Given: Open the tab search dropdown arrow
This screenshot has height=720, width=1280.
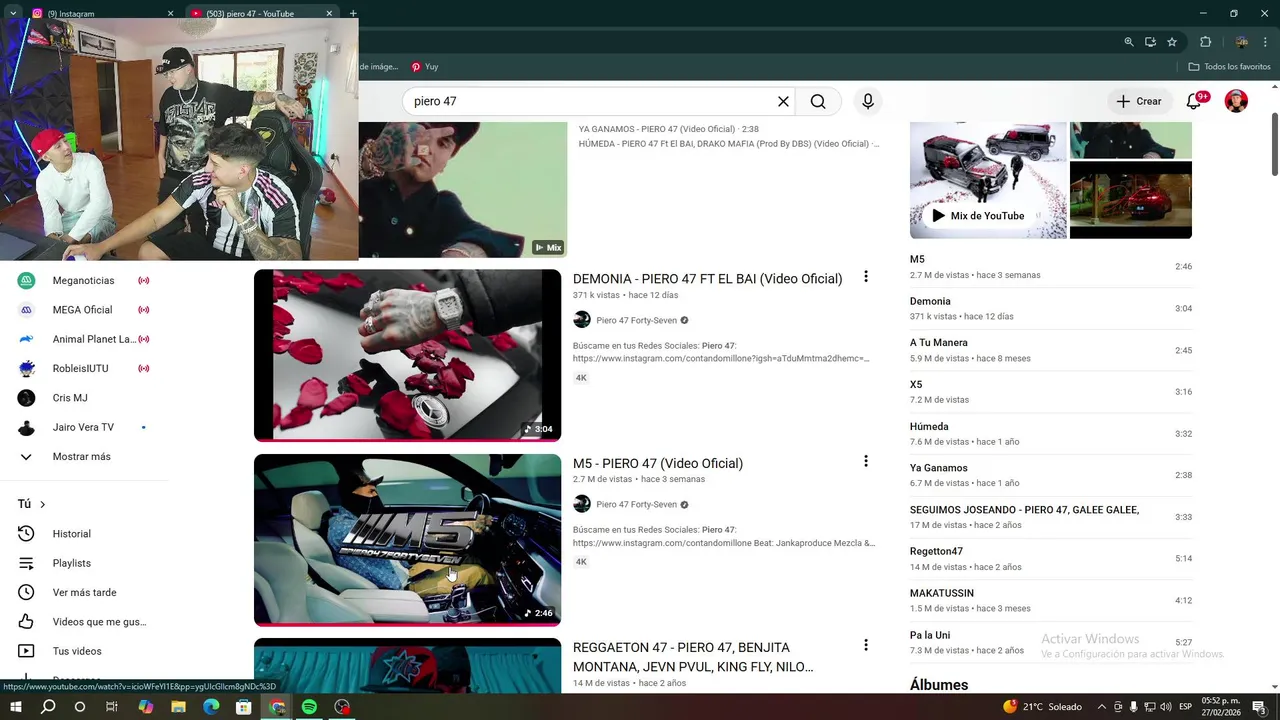Looking at the screenshot, I should [13, 14].
